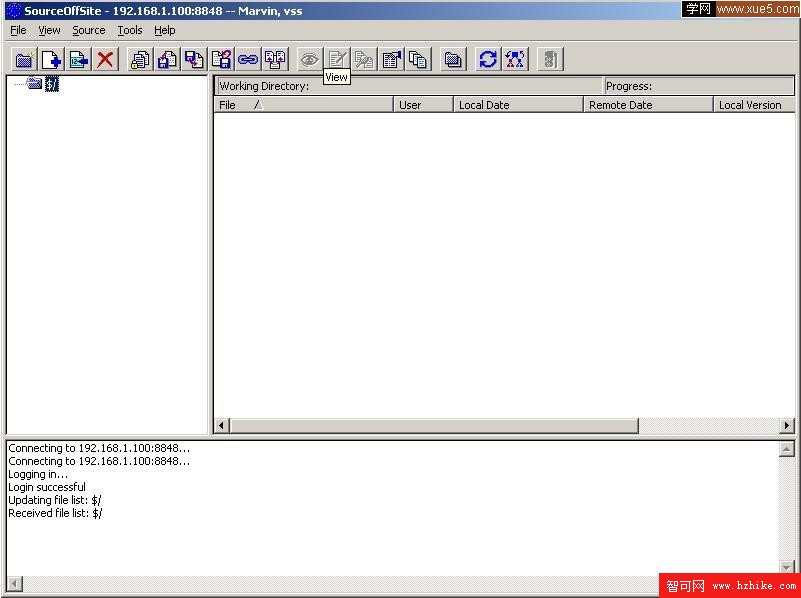Click the floppy-disk-with-document toolbar icon
The height and width of the screenshot is (598, 801).
tap(167, 60)
